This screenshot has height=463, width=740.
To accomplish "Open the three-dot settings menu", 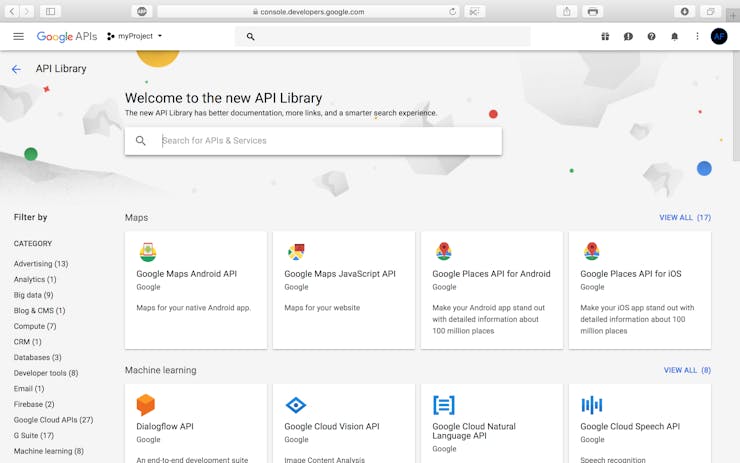I will [697, 36].
